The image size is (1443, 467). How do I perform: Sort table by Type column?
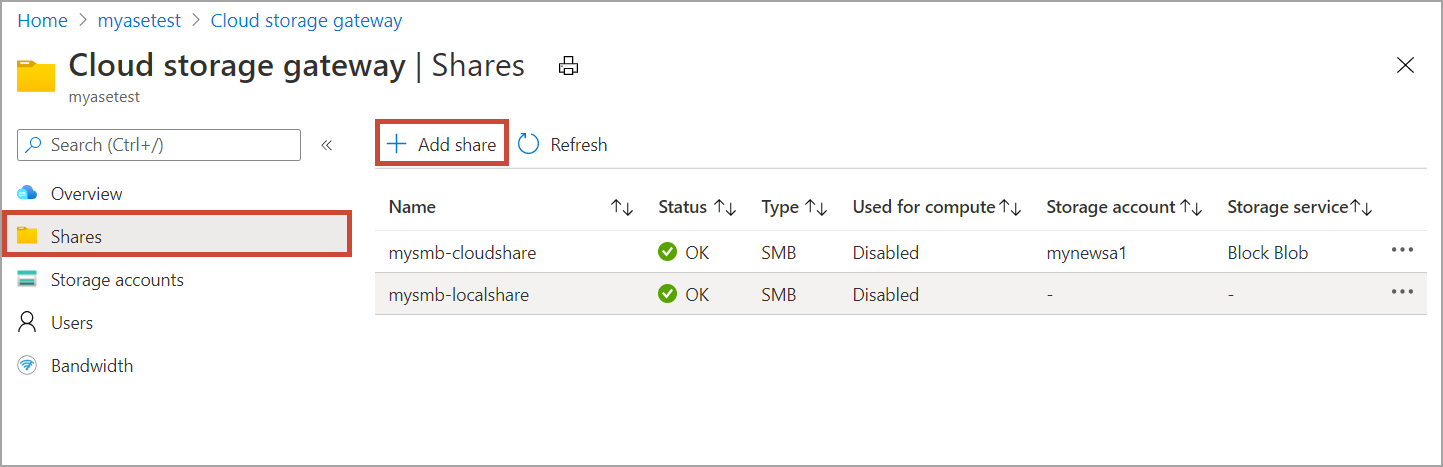pyautogui.click(x=816, y=208)
